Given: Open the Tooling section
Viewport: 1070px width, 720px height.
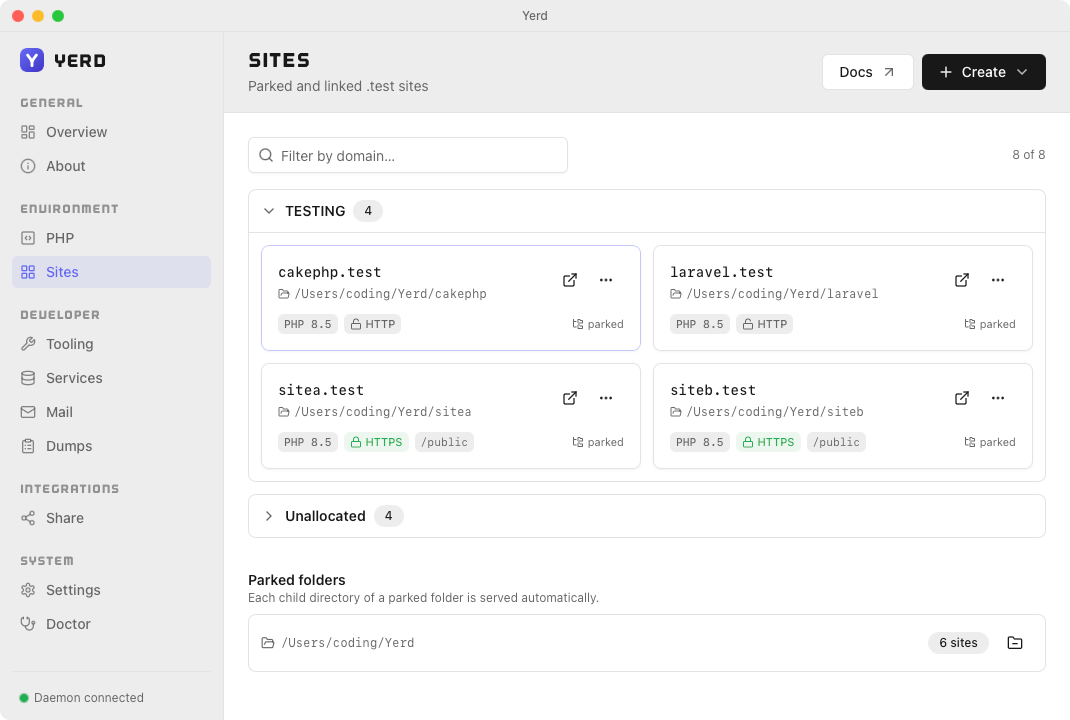Looking at the screenshot, I should (111, 344).
